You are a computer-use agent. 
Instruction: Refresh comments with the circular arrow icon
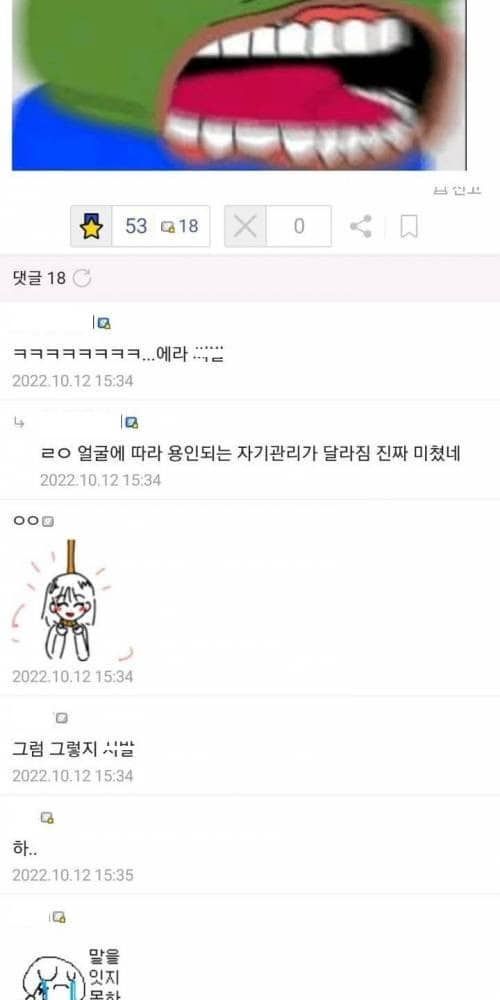click(x=82, y=278)
